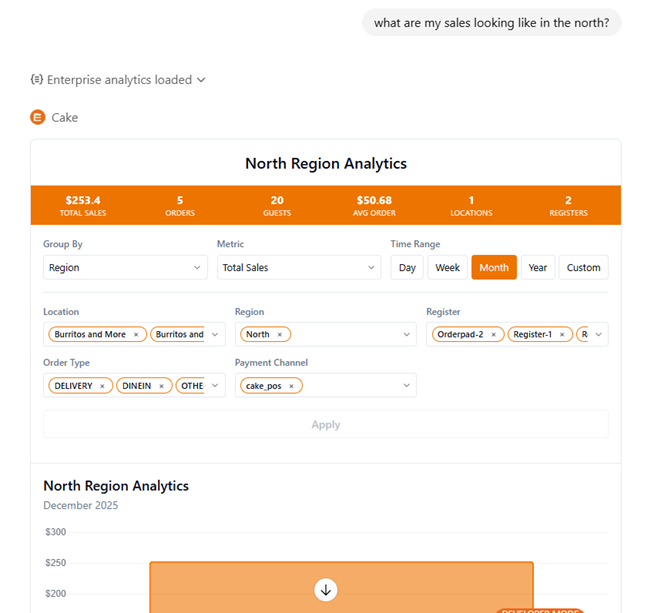This screenshot has width=661, height=613.
Task: Open the Metric Total Sales dropdown
Action: (298, 268)
